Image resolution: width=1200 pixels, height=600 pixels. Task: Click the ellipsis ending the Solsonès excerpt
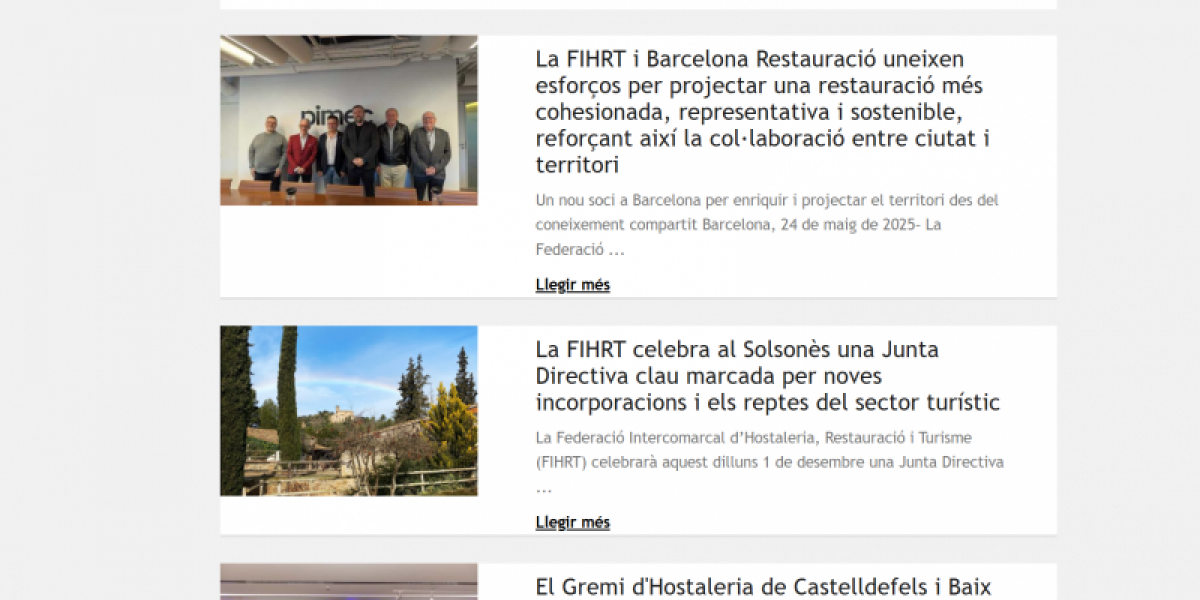tap(544, 489)
